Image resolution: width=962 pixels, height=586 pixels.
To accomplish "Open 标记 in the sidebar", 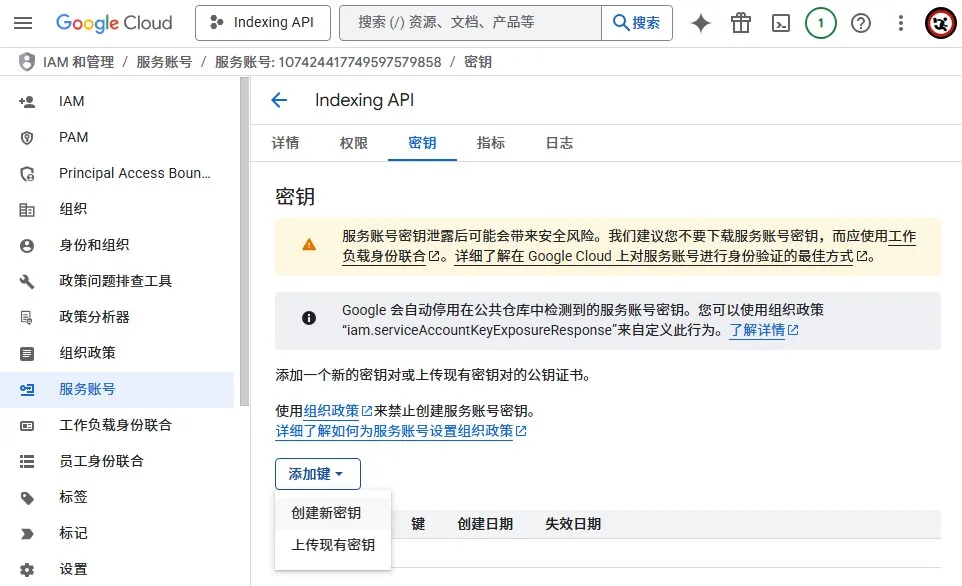I will pos(117,533).
